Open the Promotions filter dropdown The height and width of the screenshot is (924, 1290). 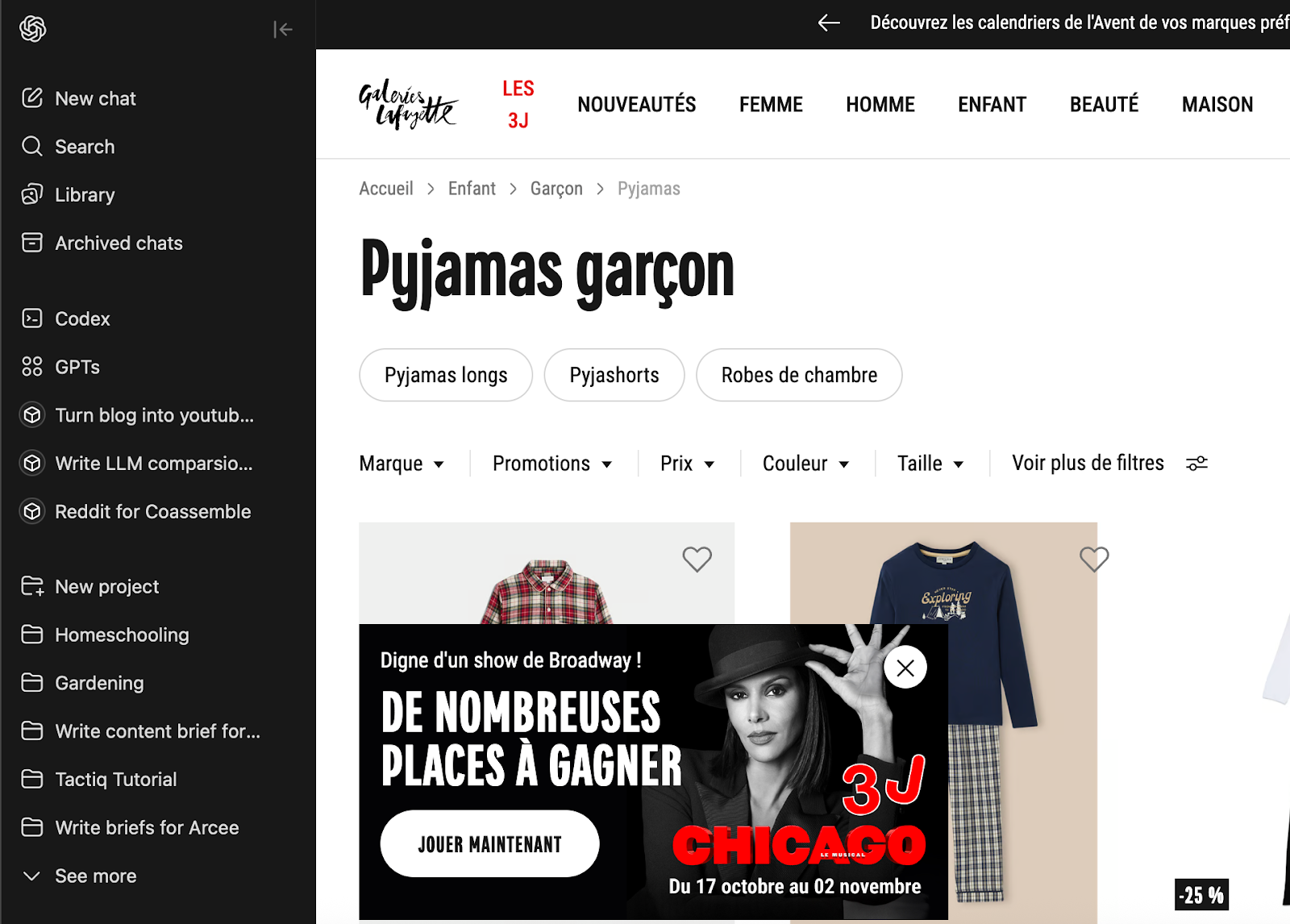click(x=552, y=464)
